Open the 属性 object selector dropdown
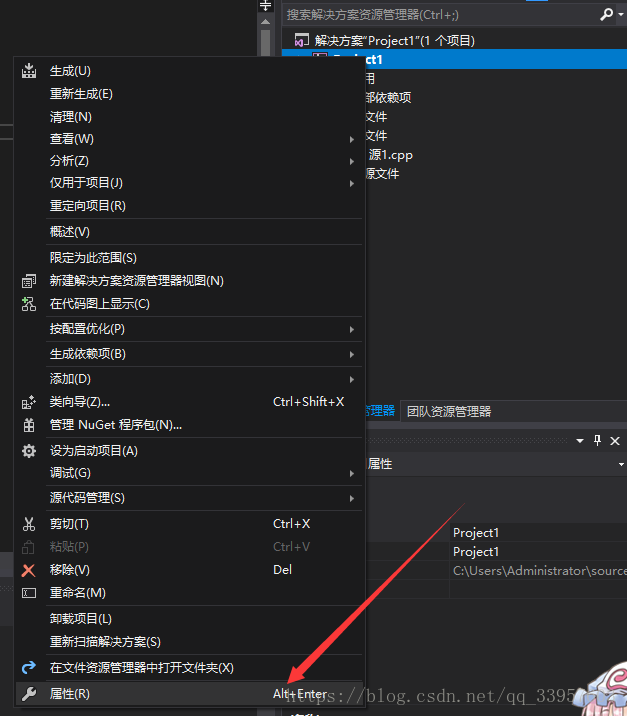627x716 pixels. click(621, 464)
